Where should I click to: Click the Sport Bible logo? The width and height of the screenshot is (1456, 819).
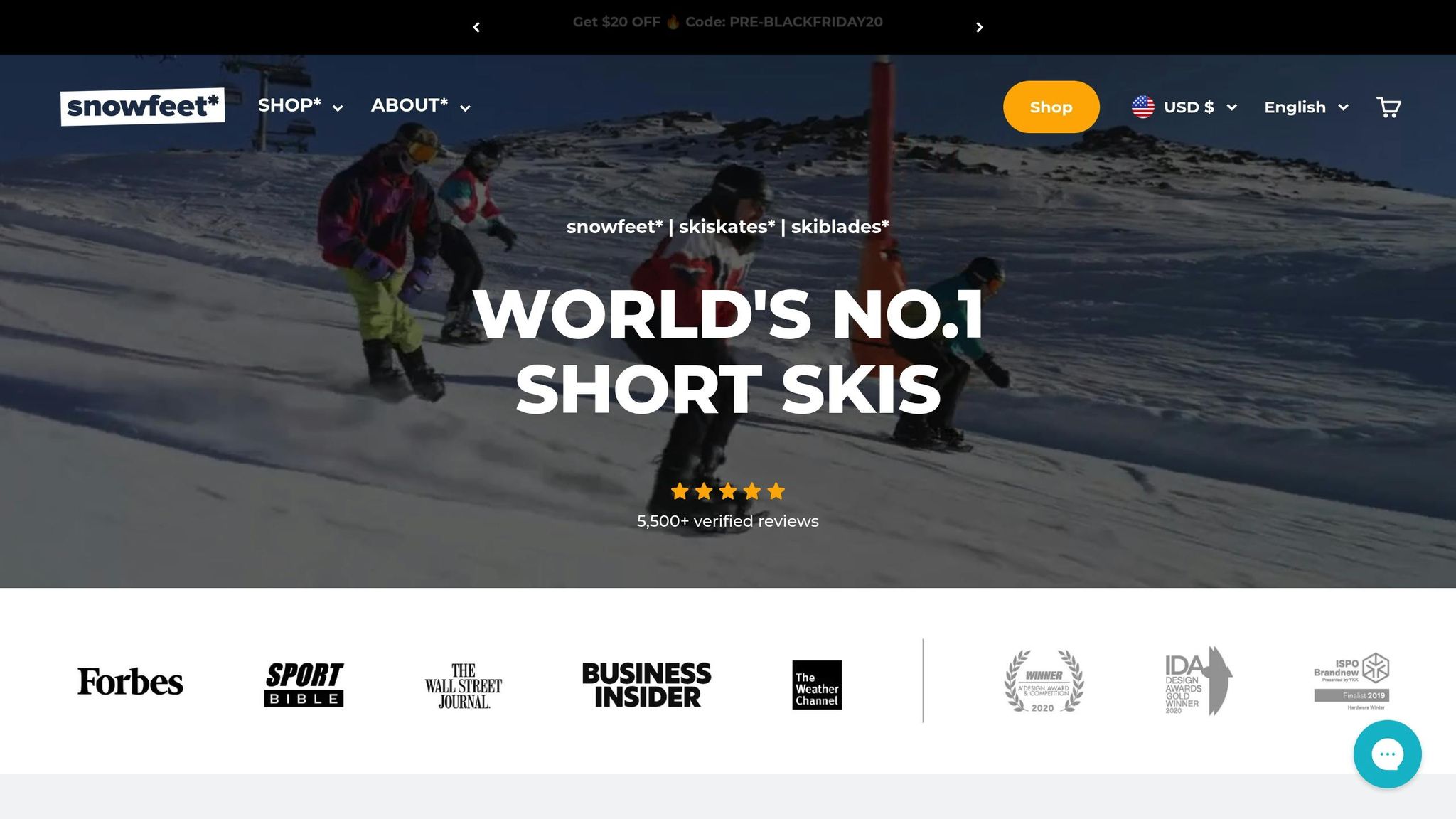pos(304,684)
